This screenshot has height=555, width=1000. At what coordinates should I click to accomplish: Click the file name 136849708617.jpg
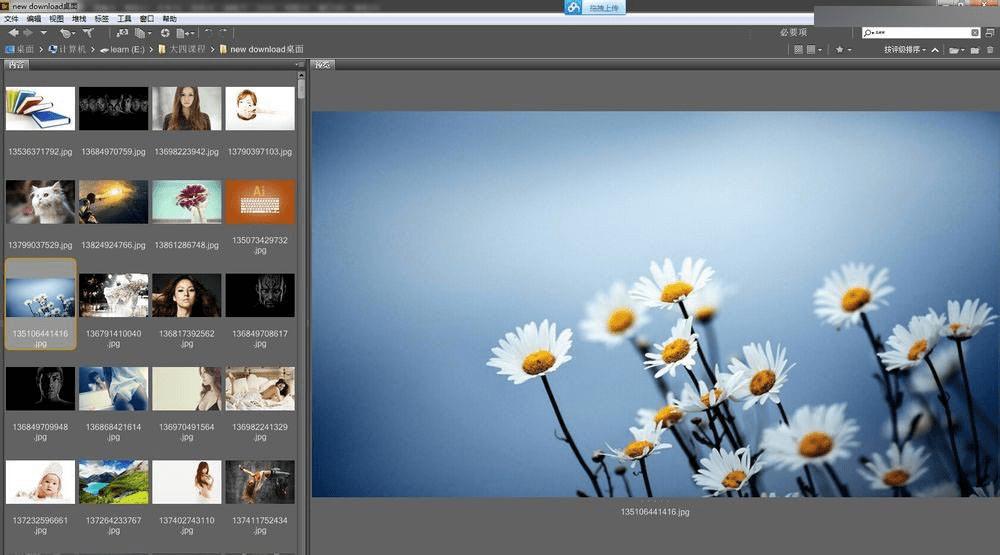[x=260, y=339]
